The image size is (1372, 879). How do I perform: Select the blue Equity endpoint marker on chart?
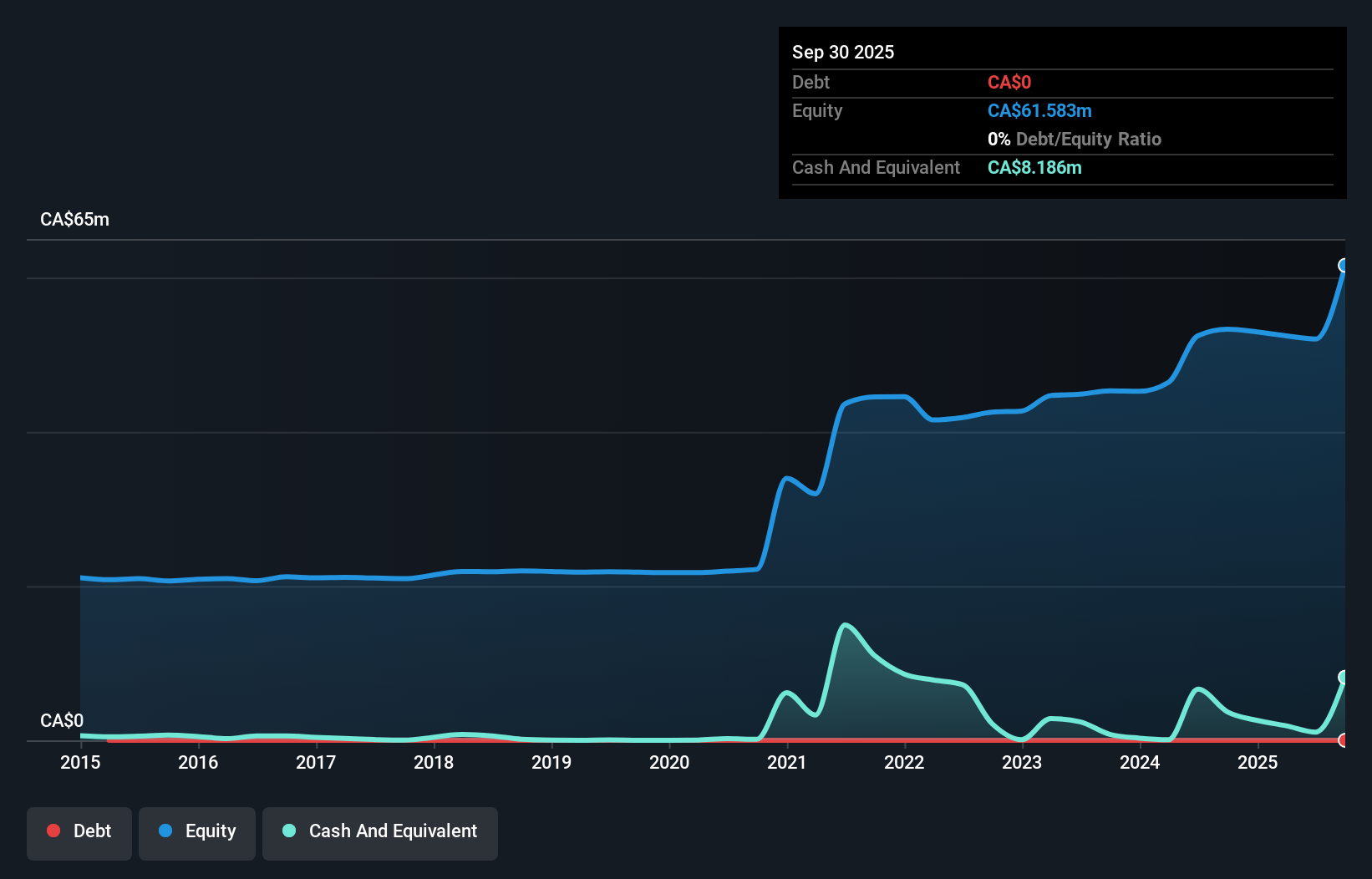1343,266
